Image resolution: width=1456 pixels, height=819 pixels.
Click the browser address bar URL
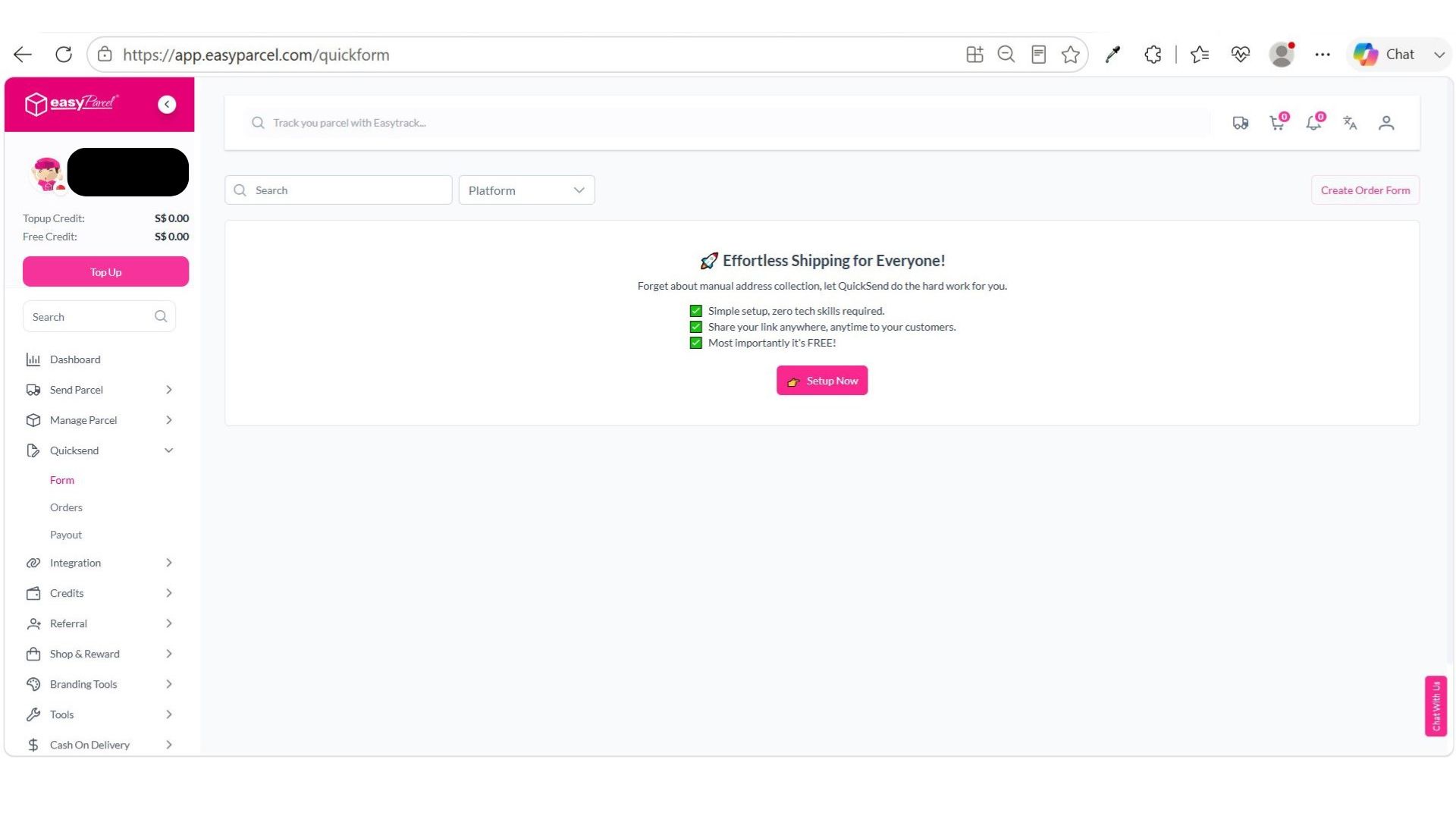point(256,55)
